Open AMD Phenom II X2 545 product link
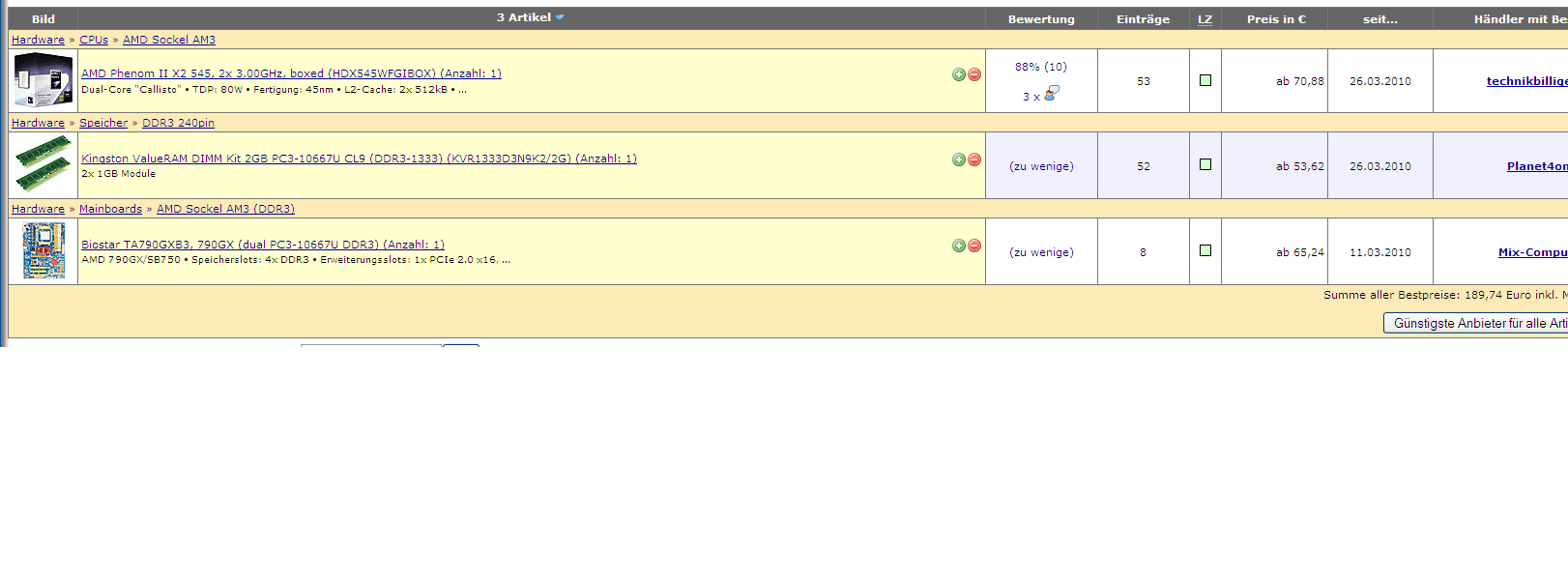Image resolution: width=1568 pixels, height=580 pixels. point(291,73)
